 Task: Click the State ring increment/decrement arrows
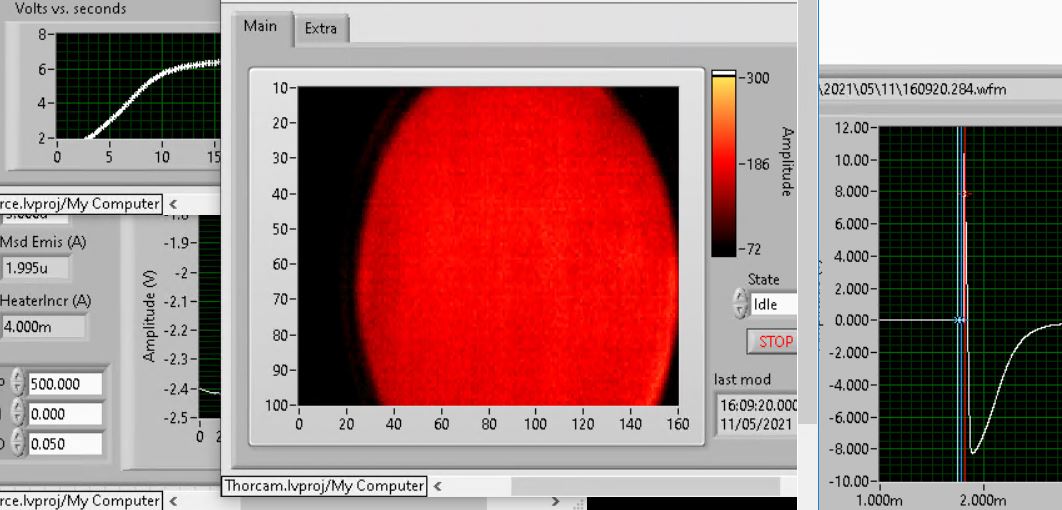click(740, 304)
